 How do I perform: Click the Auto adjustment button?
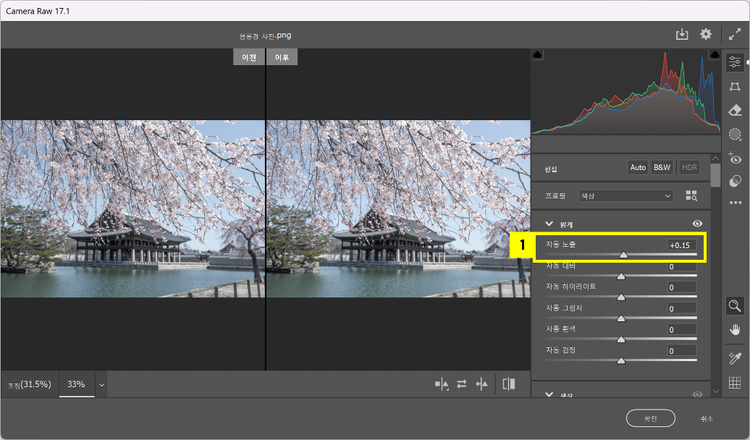click(637, 167)
